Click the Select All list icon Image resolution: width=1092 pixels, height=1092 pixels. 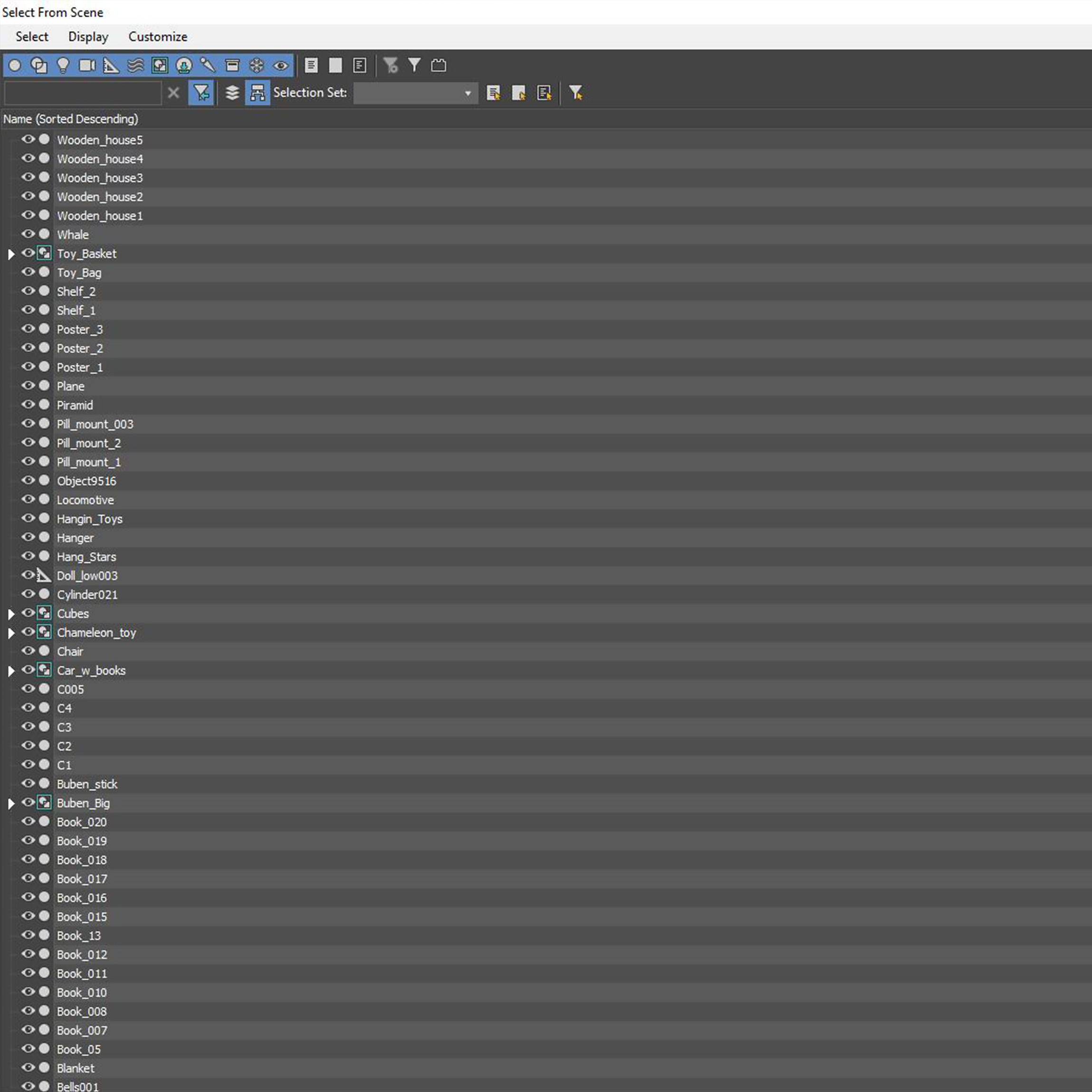click(x=311, y=66)
